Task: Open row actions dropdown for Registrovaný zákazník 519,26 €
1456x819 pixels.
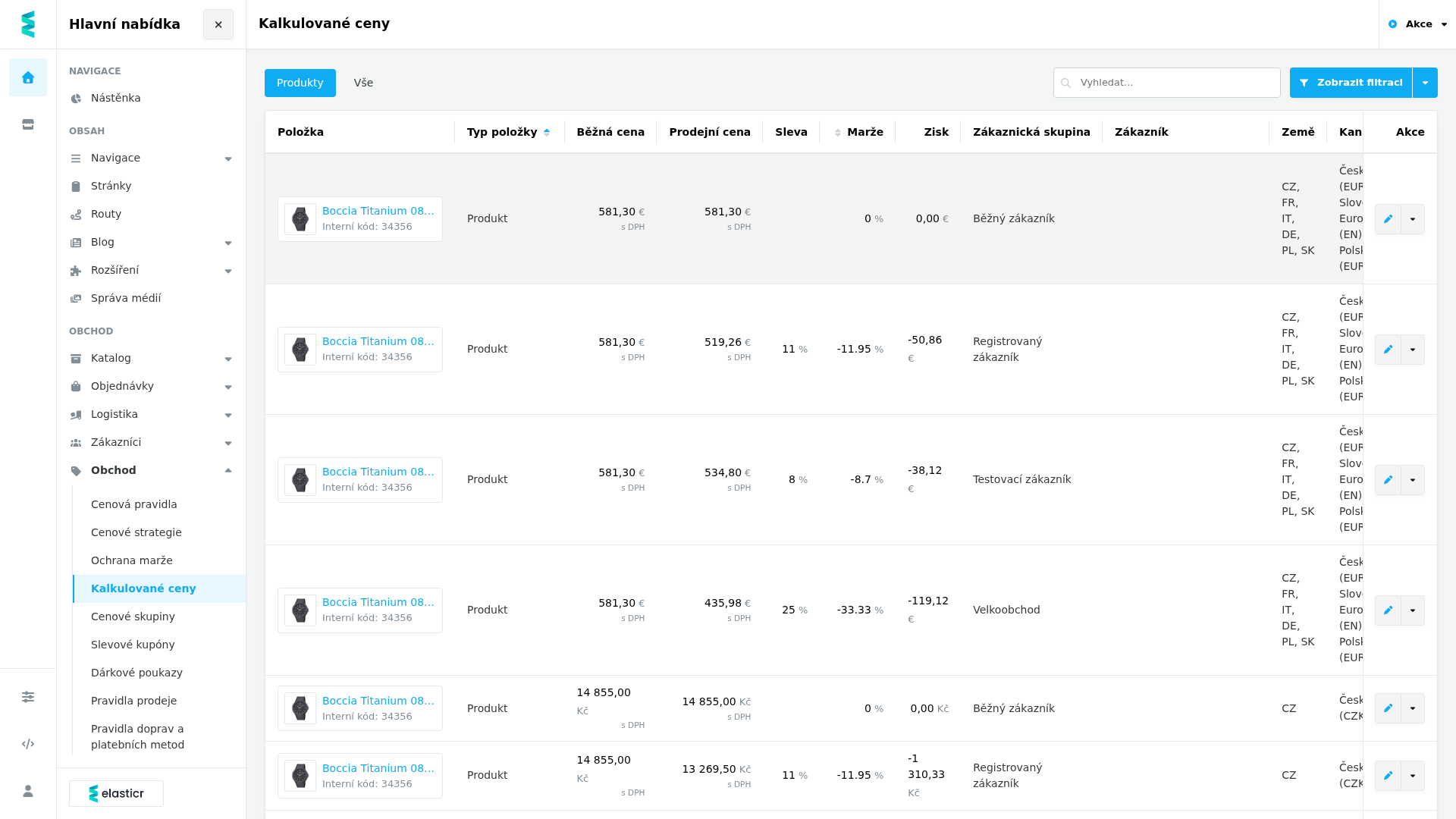Action: (x=1413, y=350)
